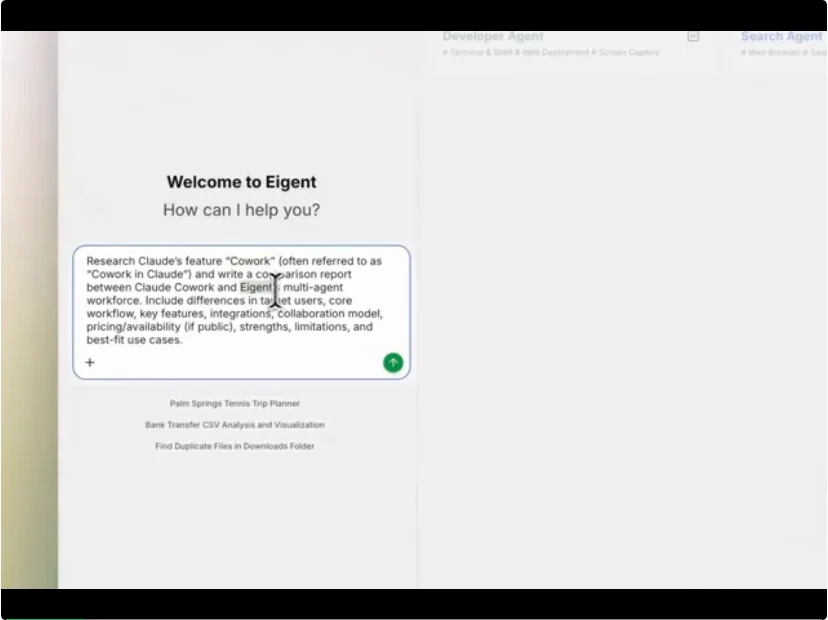Open the Developer Agent card options icon

693,36
